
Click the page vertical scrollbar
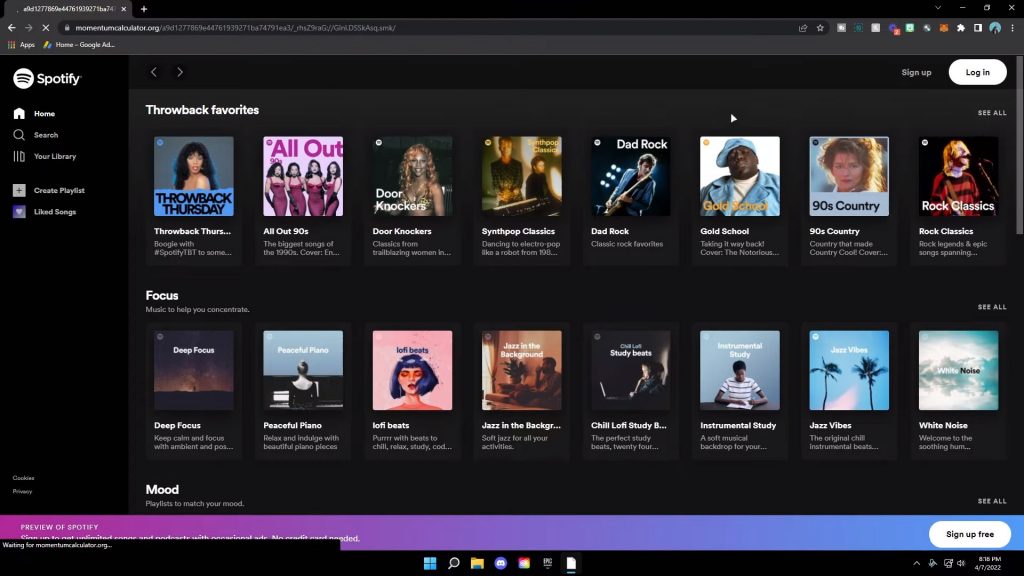[x=1019, y=145]
